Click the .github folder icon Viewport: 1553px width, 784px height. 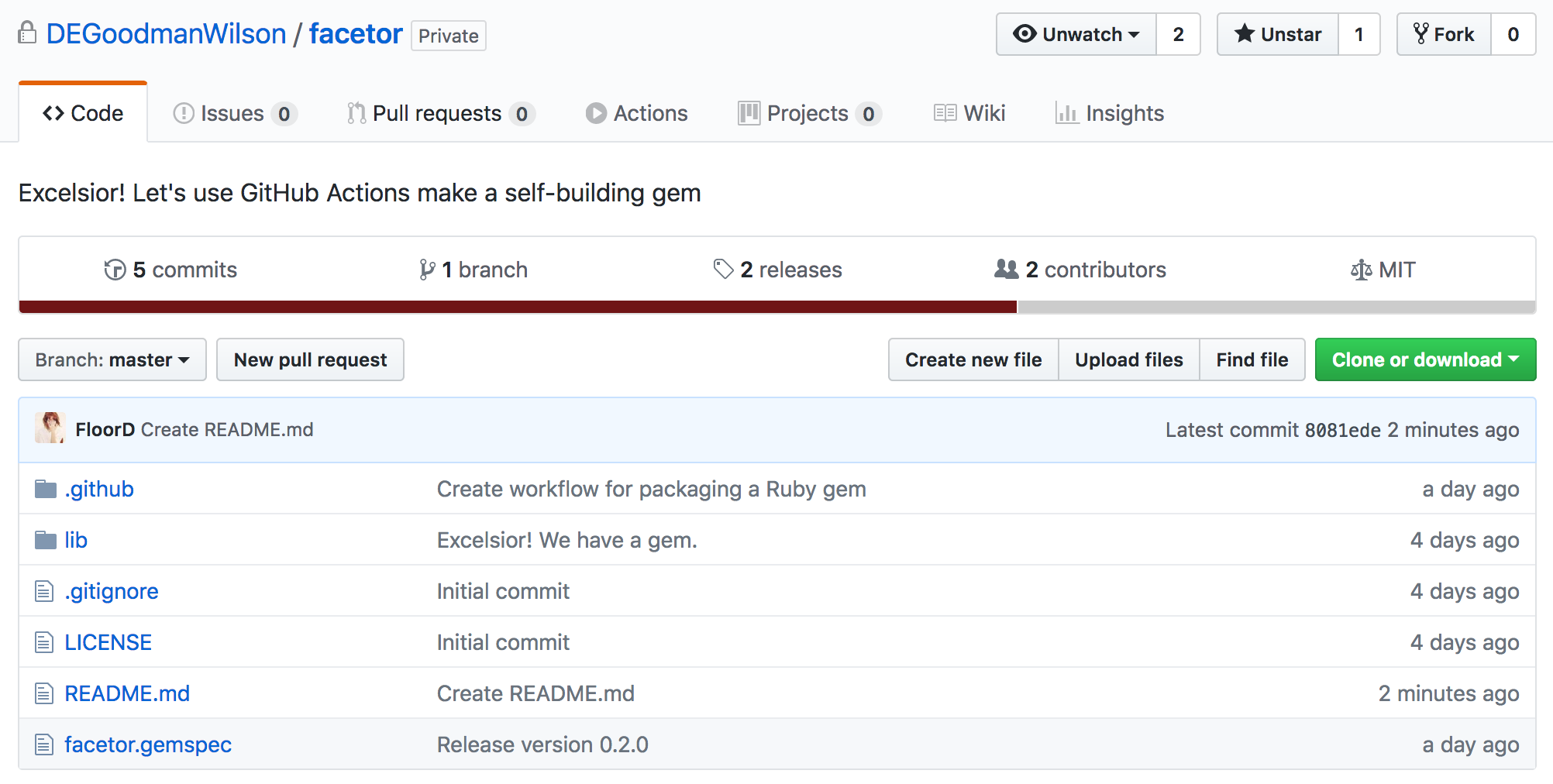pos(46,490)
